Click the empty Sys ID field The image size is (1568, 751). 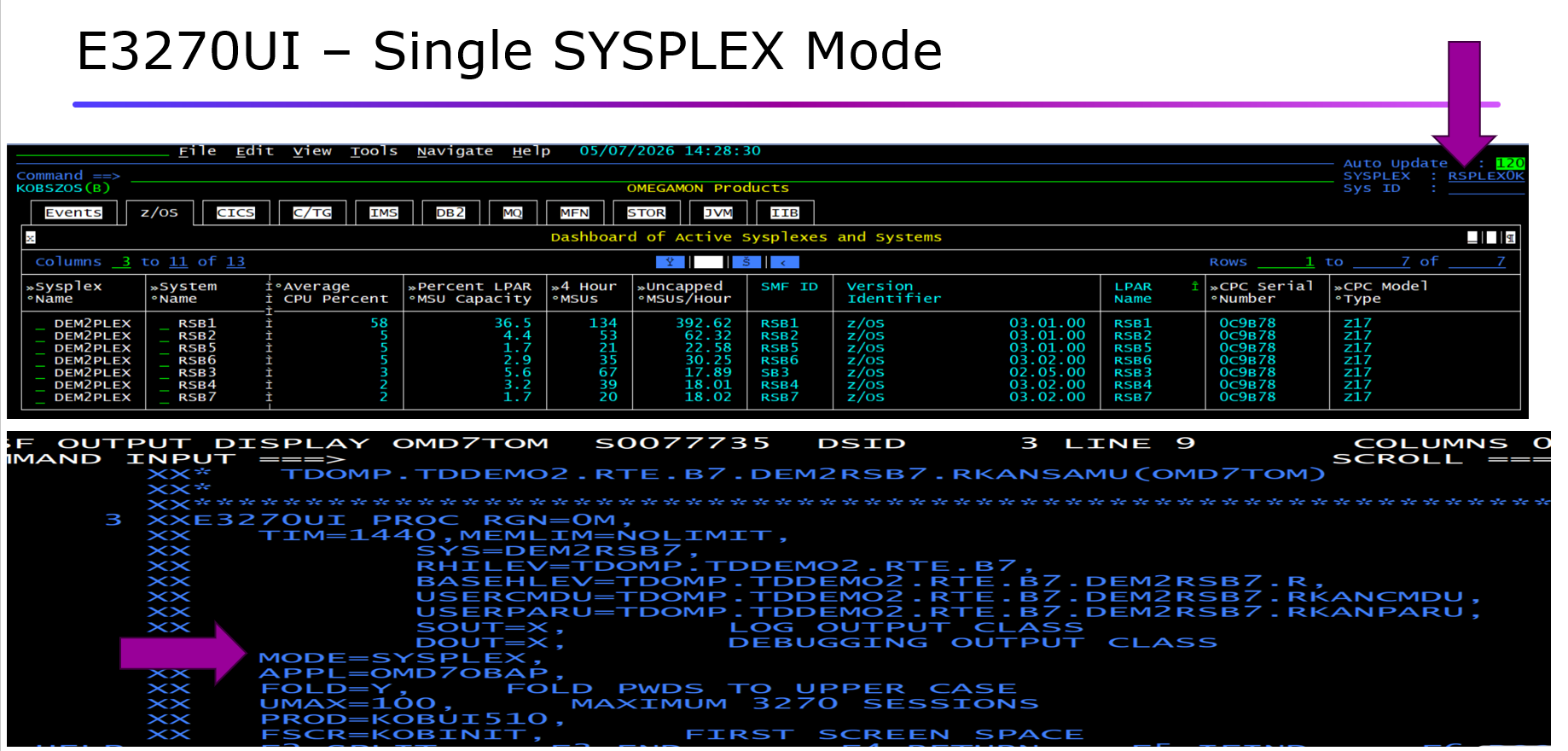[1486, 189]
